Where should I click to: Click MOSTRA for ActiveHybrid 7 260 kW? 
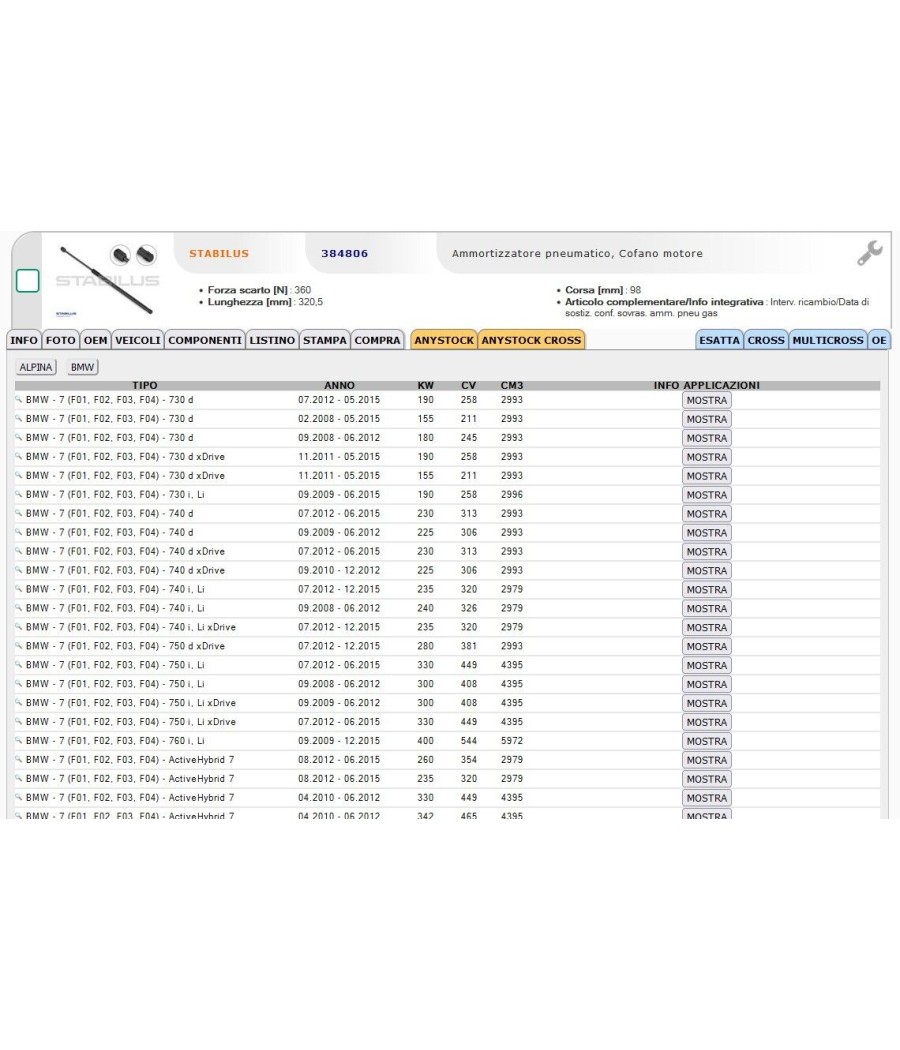click(x=706, y=760)
